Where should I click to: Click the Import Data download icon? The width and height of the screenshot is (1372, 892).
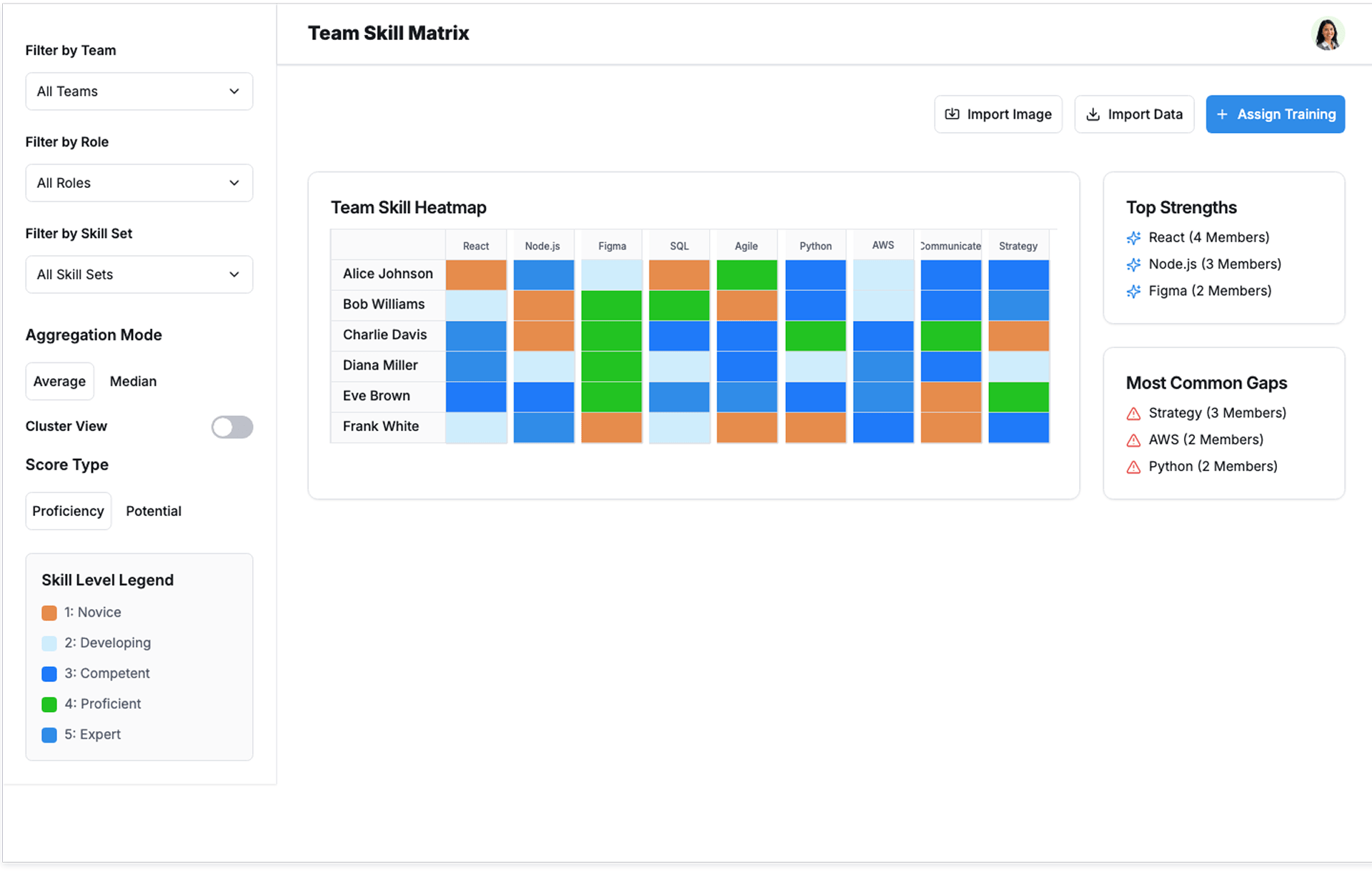[1093, 114]
